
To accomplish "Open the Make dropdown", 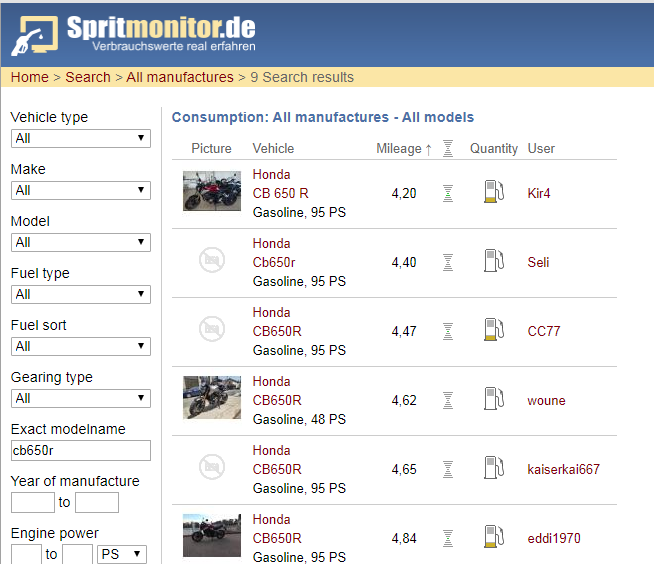I will click(81, 191).
